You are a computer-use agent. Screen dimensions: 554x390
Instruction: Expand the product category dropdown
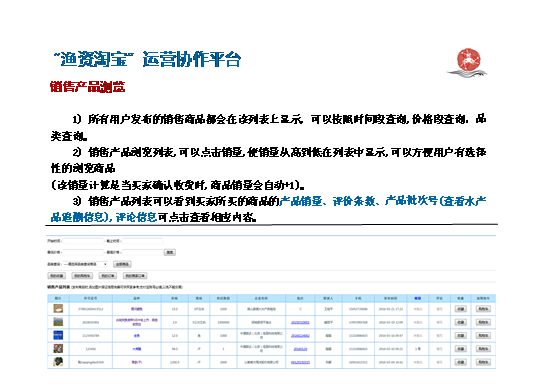click(x=85, y=264)
